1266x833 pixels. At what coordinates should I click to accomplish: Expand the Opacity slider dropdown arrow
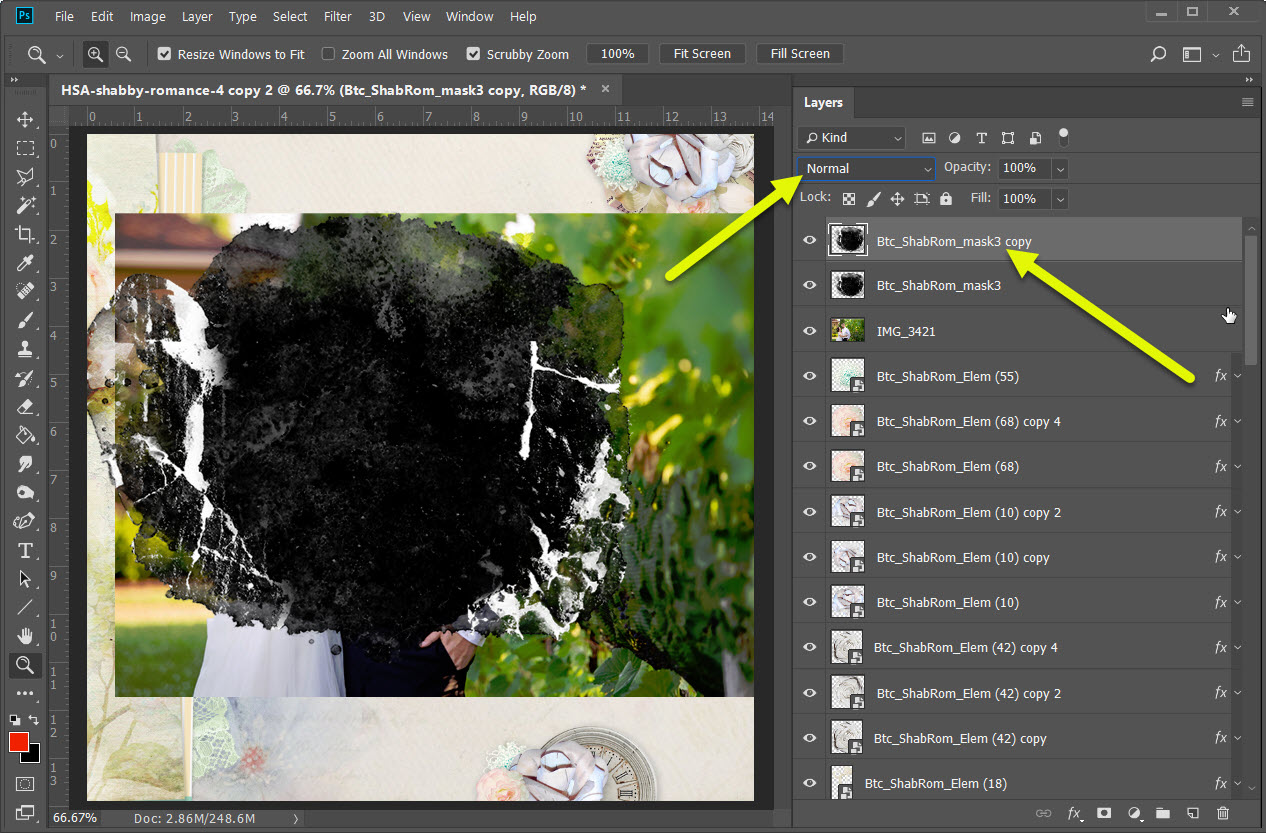1059,168
